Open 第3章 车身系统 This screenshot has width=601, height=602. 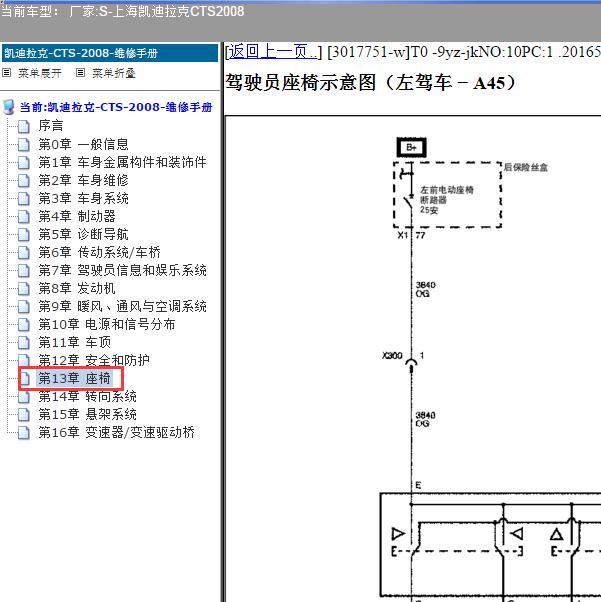pos(83,198)
